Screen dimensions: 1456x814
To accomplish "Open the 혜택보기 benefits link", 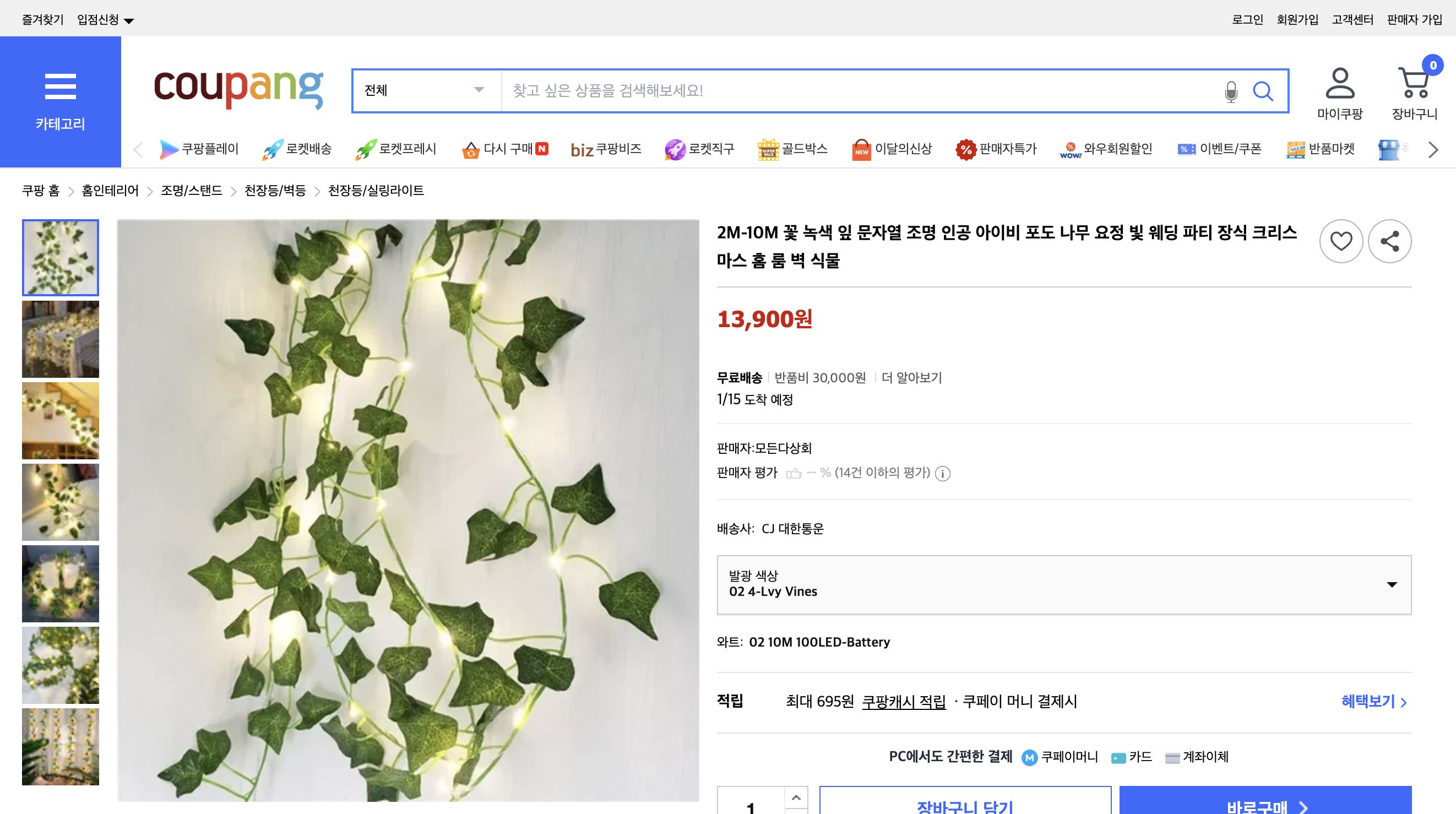I will pyautogui.click(x=1370, y=702).
